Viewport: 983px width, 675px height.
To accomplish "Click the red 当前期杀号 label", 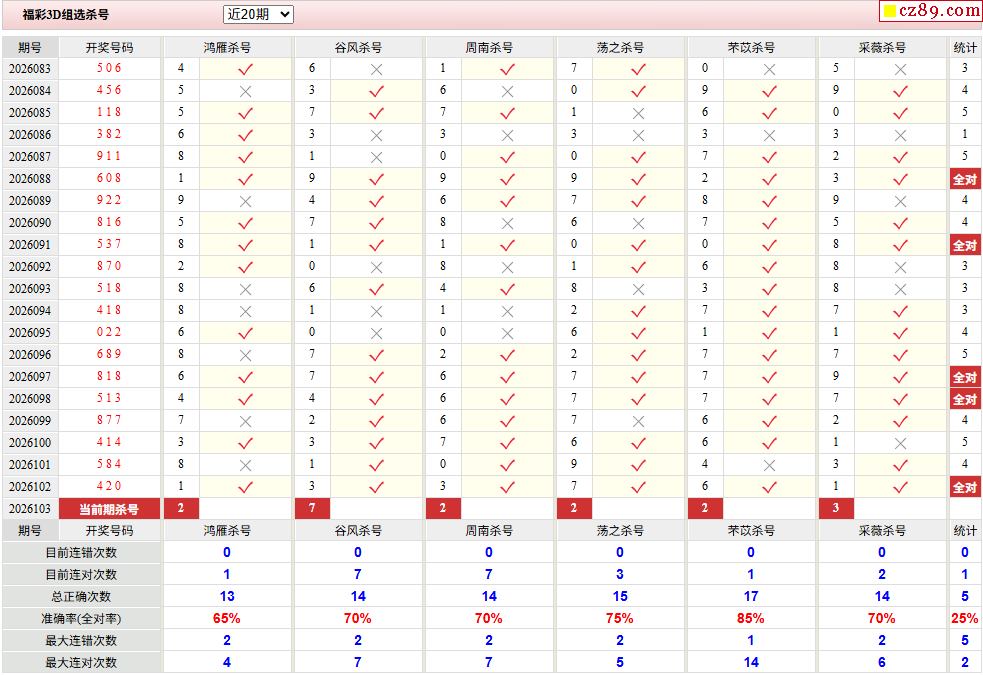I will click(x=109, y=509).
